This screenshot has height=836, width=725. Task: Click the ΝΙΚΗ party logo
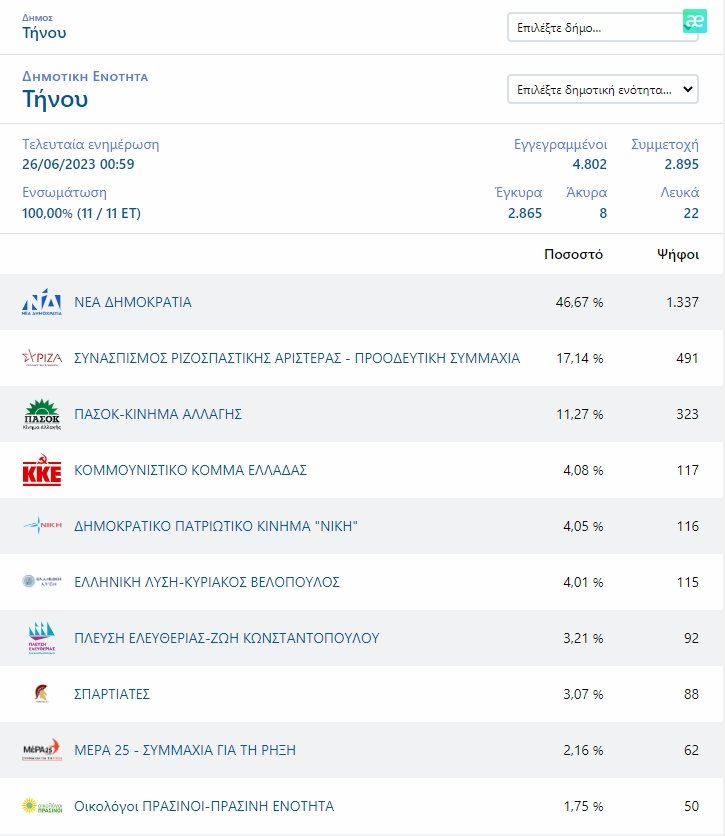coord(42,526)
